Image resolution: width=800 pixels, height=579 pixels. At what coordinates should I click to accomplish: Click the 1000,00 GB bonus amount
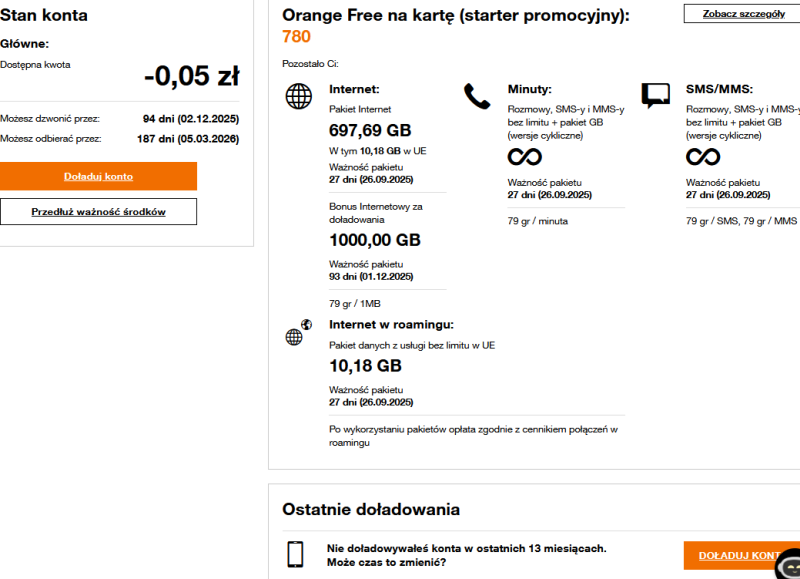375,240
